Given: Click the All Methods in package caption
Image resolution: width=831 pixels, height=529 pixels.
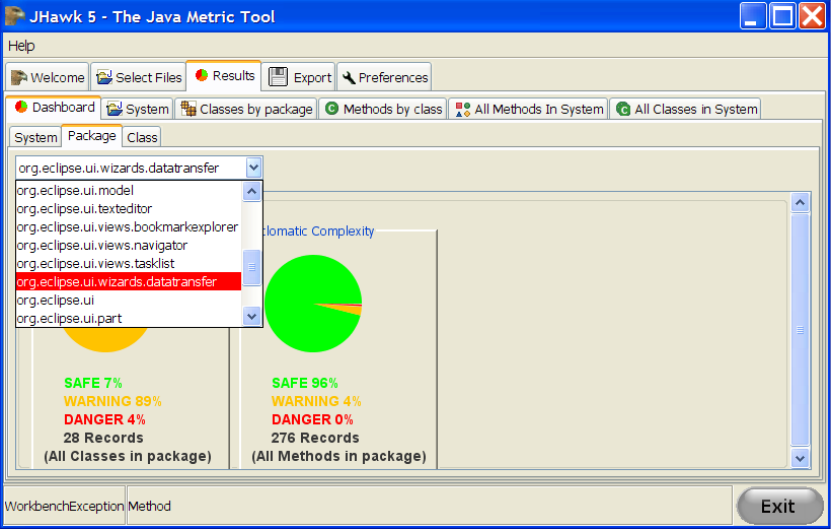Looking at the screenshot, I should (339, 456).
